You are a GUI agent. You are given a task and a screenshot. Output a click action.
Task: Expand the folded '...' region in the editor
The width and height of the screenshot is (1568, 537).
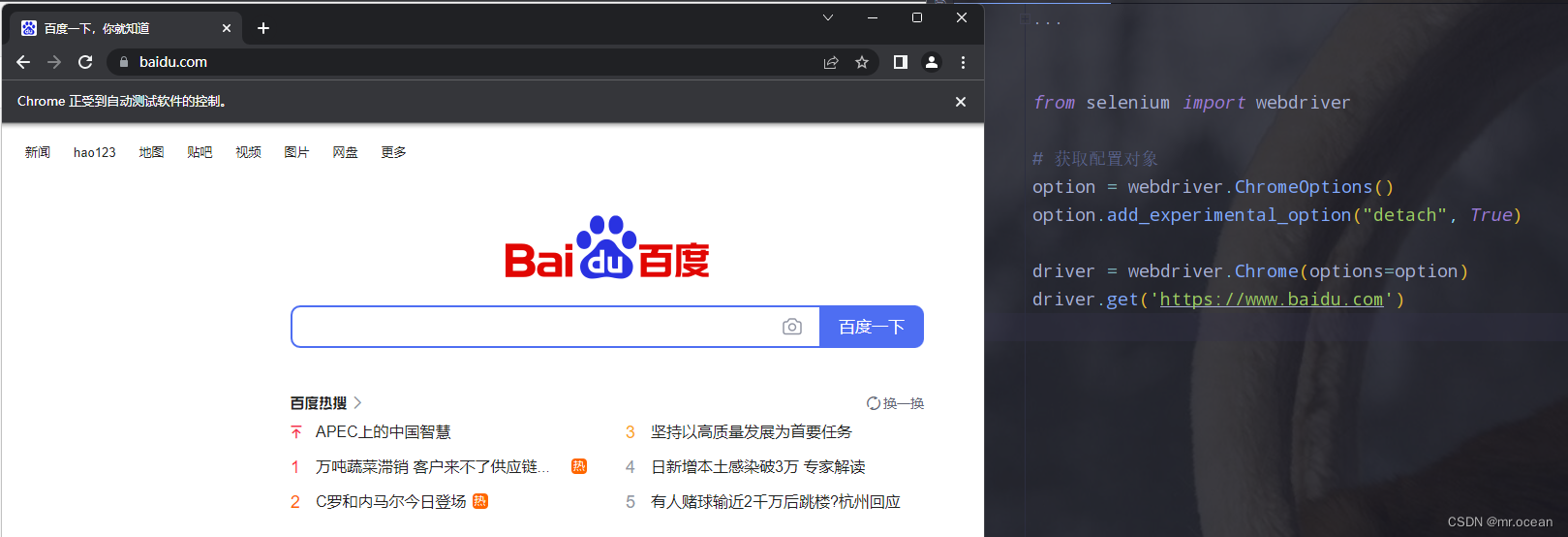point(1047,21)
